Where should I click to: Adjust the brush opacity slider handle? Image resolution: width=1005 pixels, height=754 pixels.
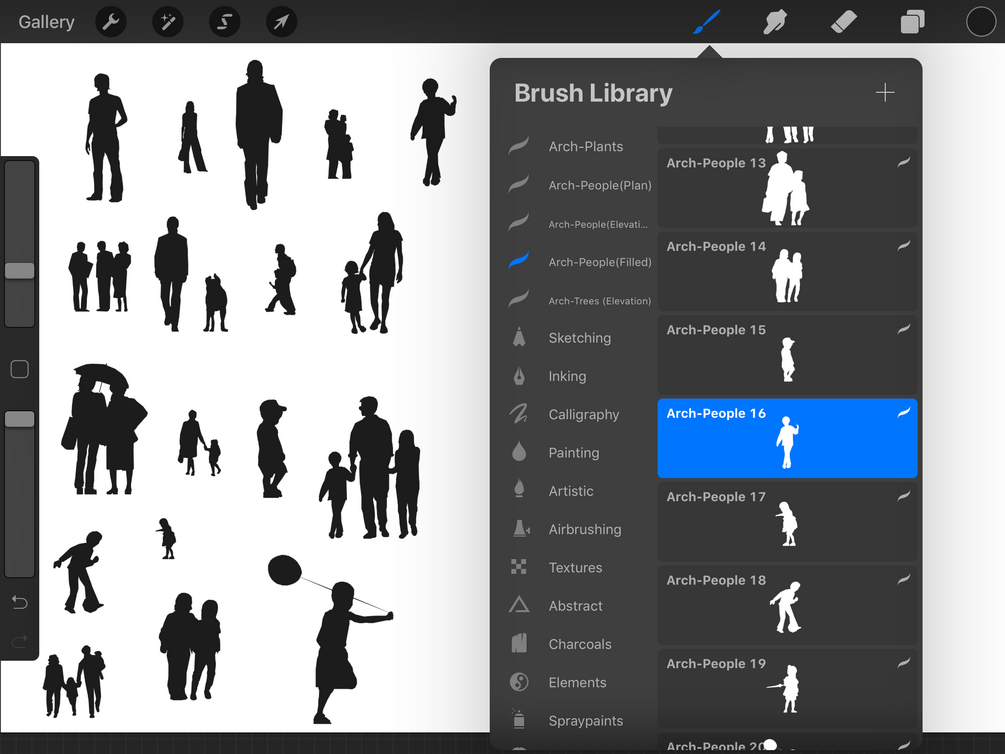(20, 419)
